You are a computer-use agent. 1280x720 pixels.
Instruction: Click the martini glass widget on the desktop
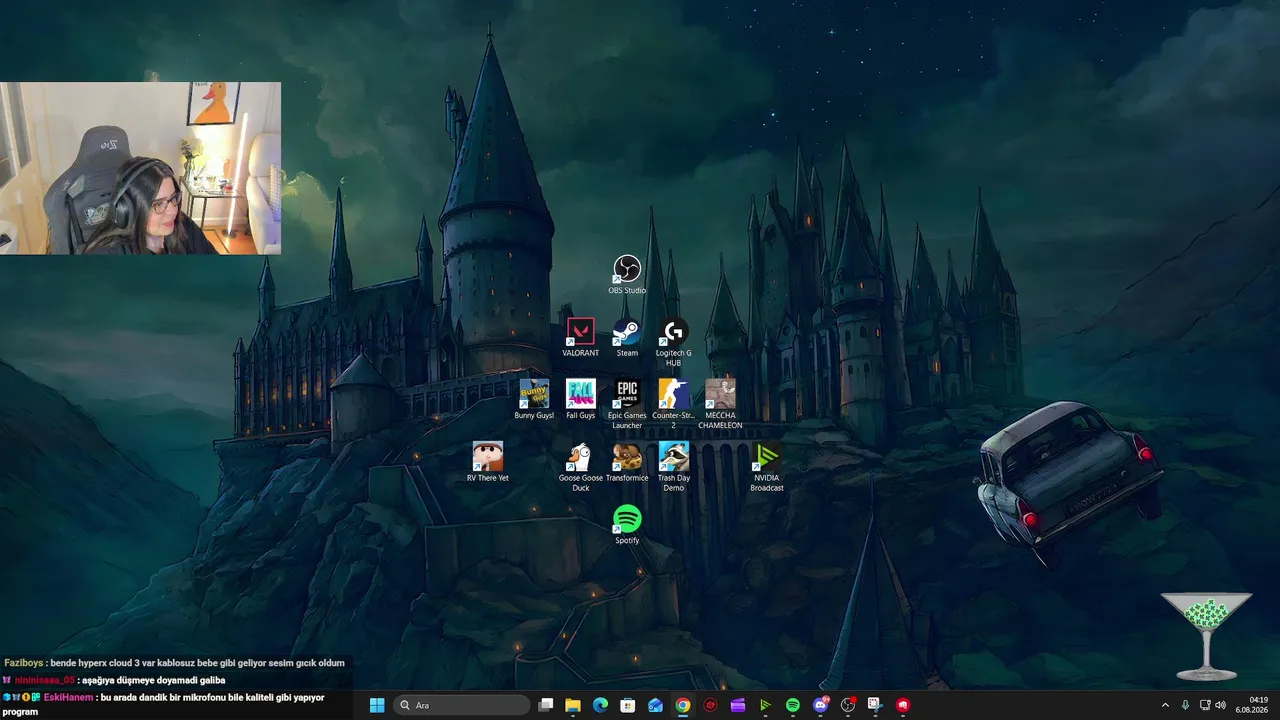(x=1206, y=636)
